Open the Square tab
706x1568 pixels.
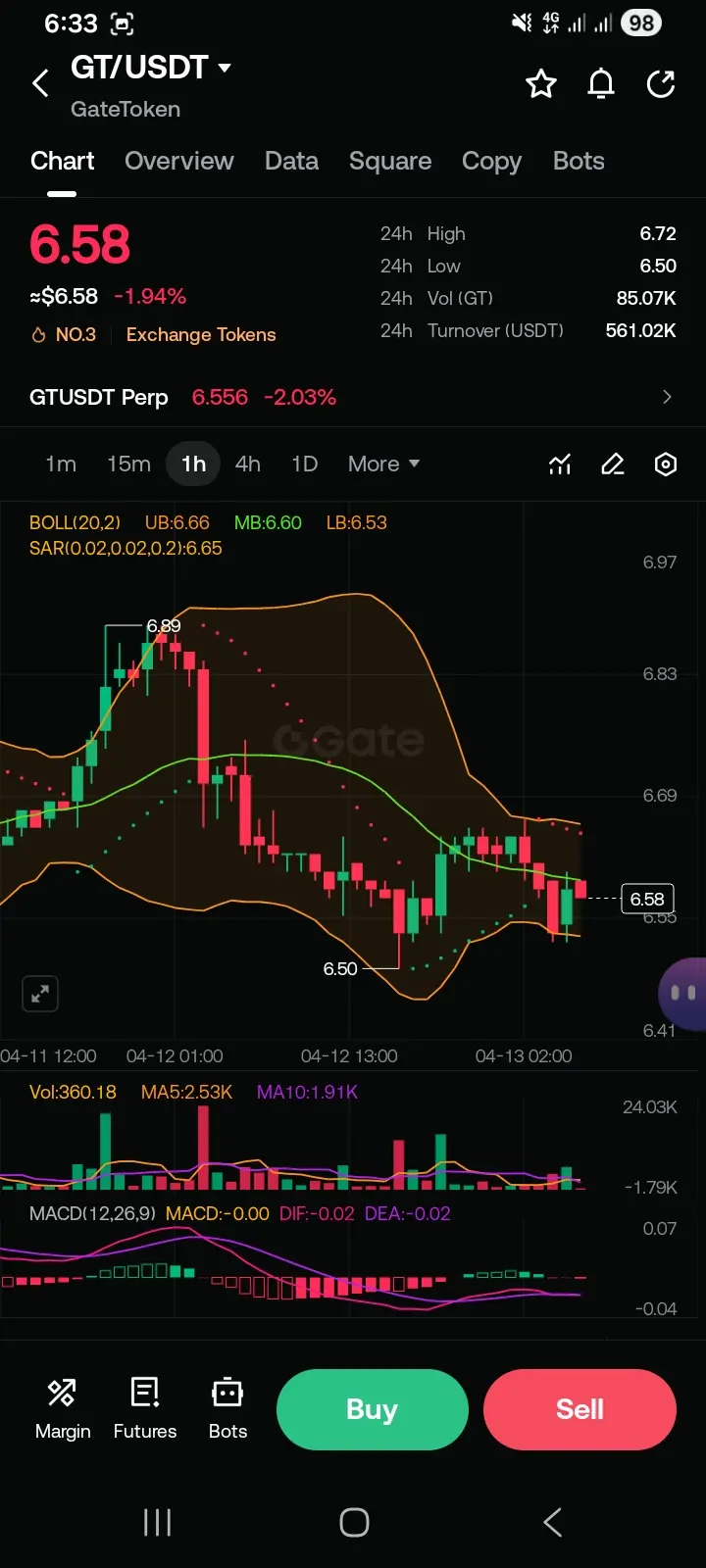click(390, 161)
